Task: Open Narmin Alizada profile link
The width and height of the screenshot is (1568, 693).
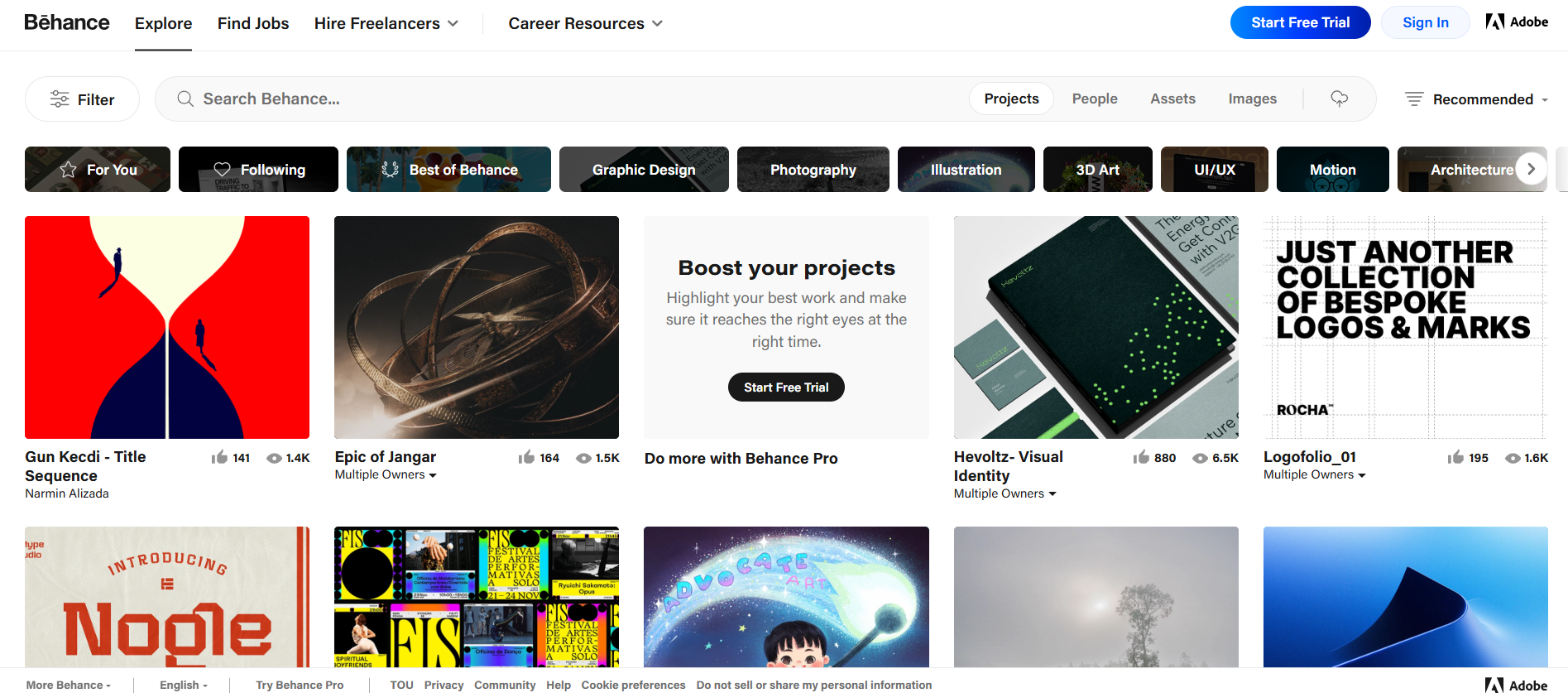Action: [67, 493]
